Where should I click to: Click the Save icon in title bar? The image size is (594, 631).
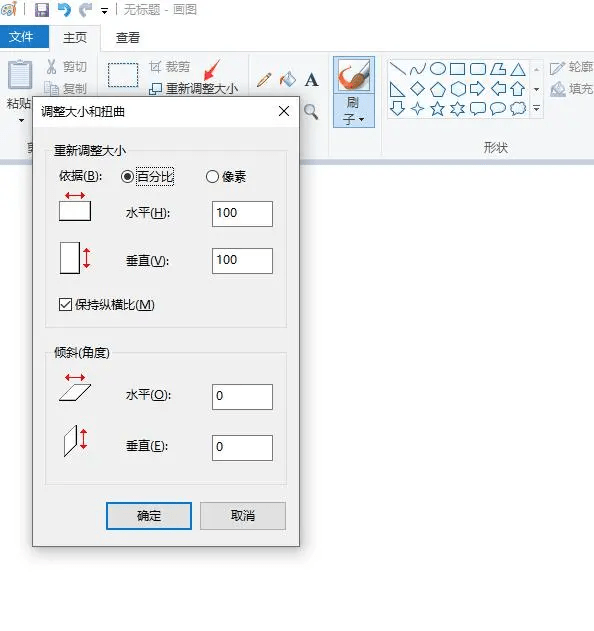pos(42,10)
